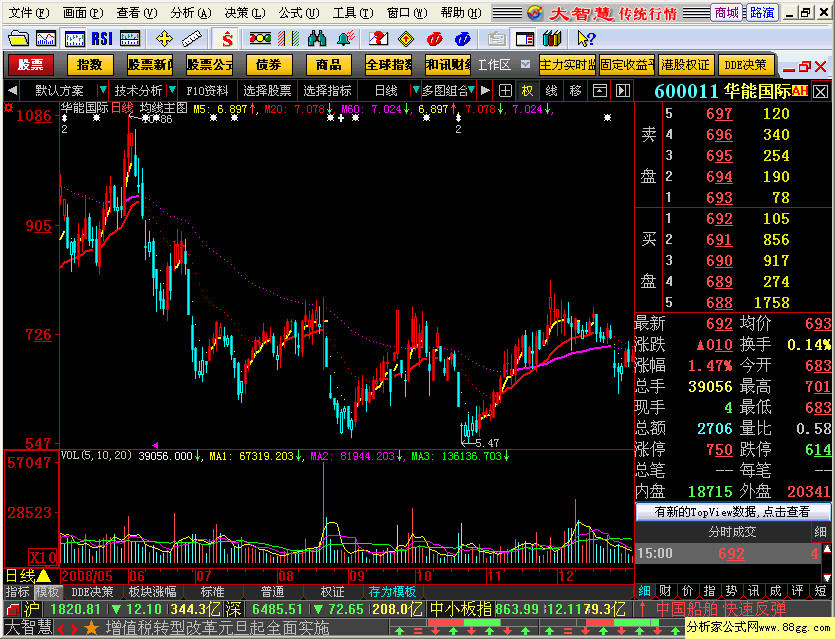Image resolution: width=835 pixels, height=639 pixels.
Task: Open file folder icon in toolbar
Action: (x=19, y=38)
